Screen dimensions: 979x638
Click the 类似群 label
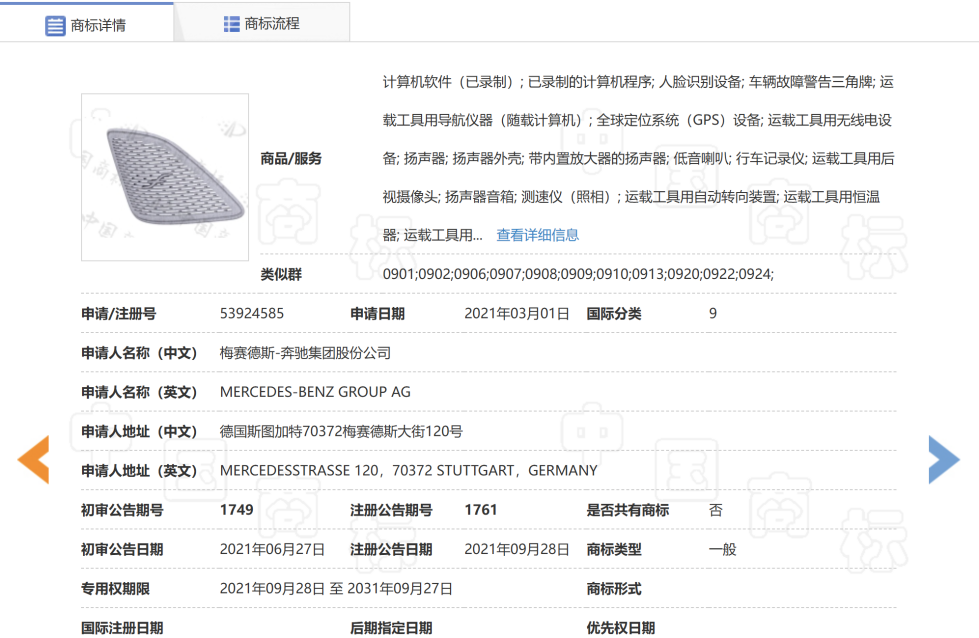tap(281, 274)
